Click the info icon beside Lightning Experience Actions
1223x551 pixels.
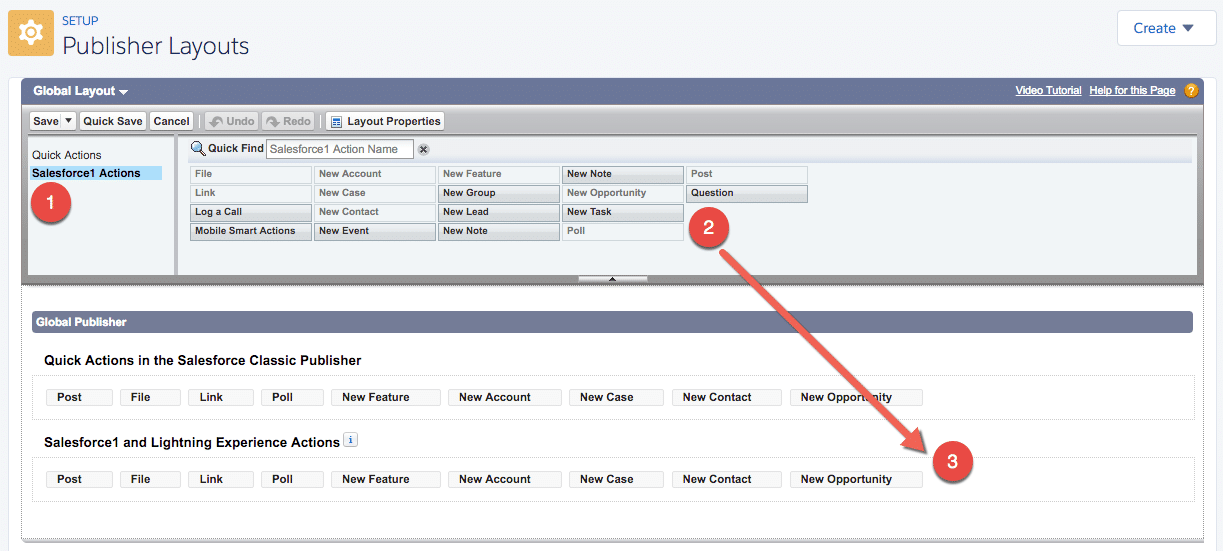point(350,440)
